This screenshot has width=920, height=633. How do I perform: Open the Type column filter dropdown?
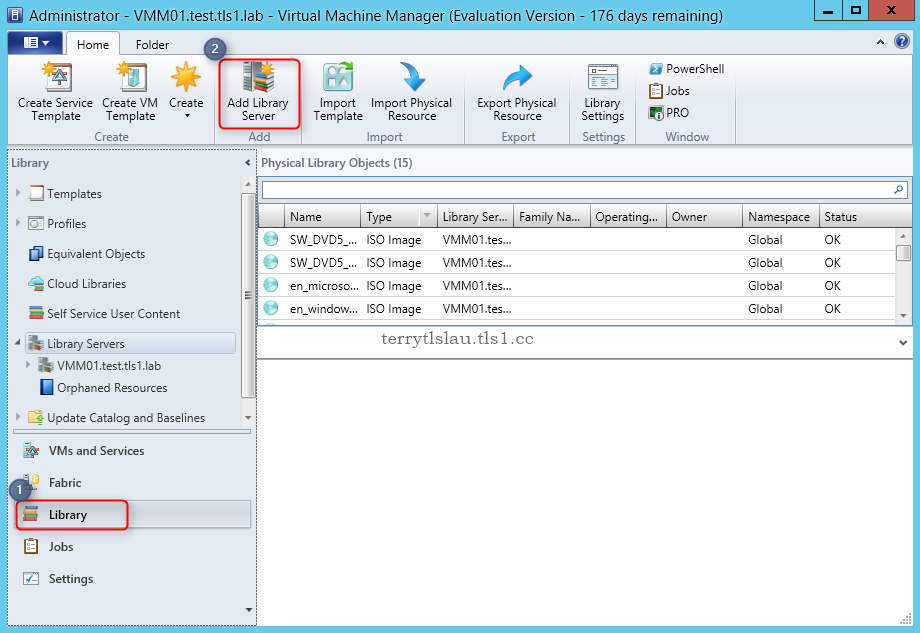pyautogui.click(x=429, y=216)
